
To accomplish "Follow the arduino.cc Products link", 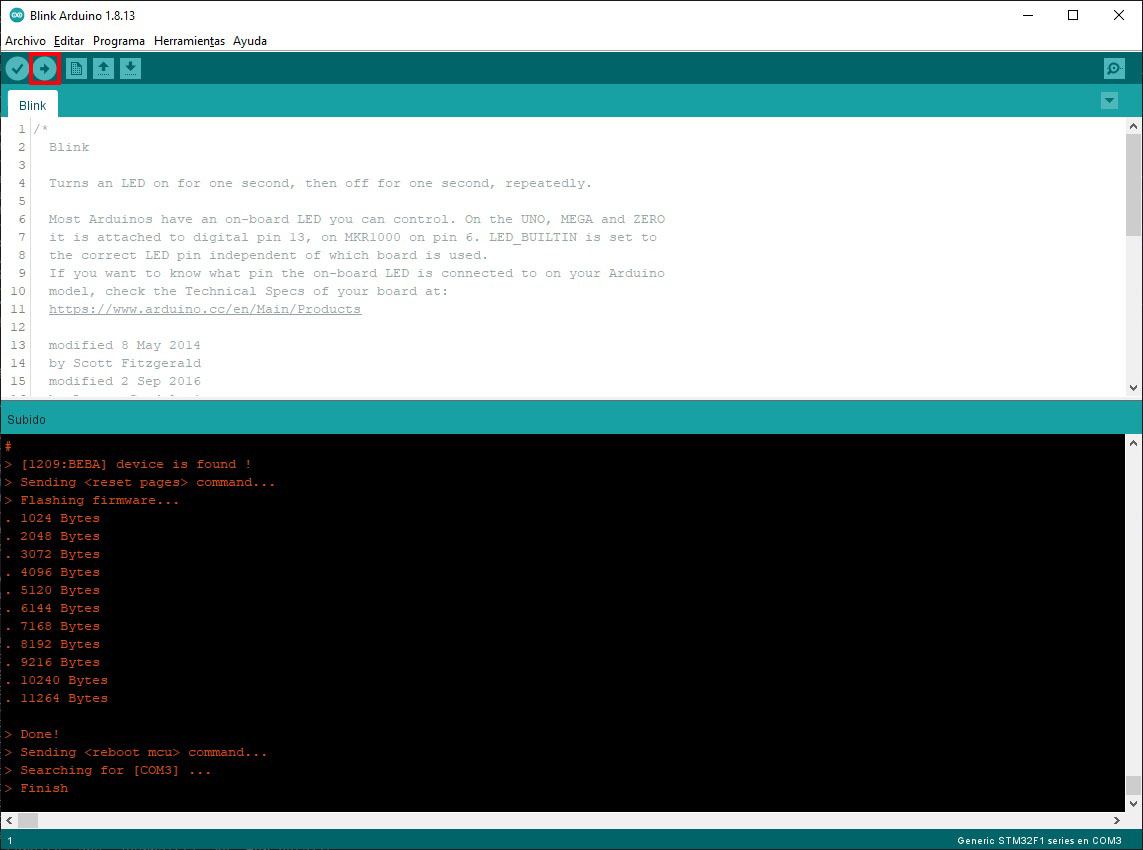I will tap(205, 309).
